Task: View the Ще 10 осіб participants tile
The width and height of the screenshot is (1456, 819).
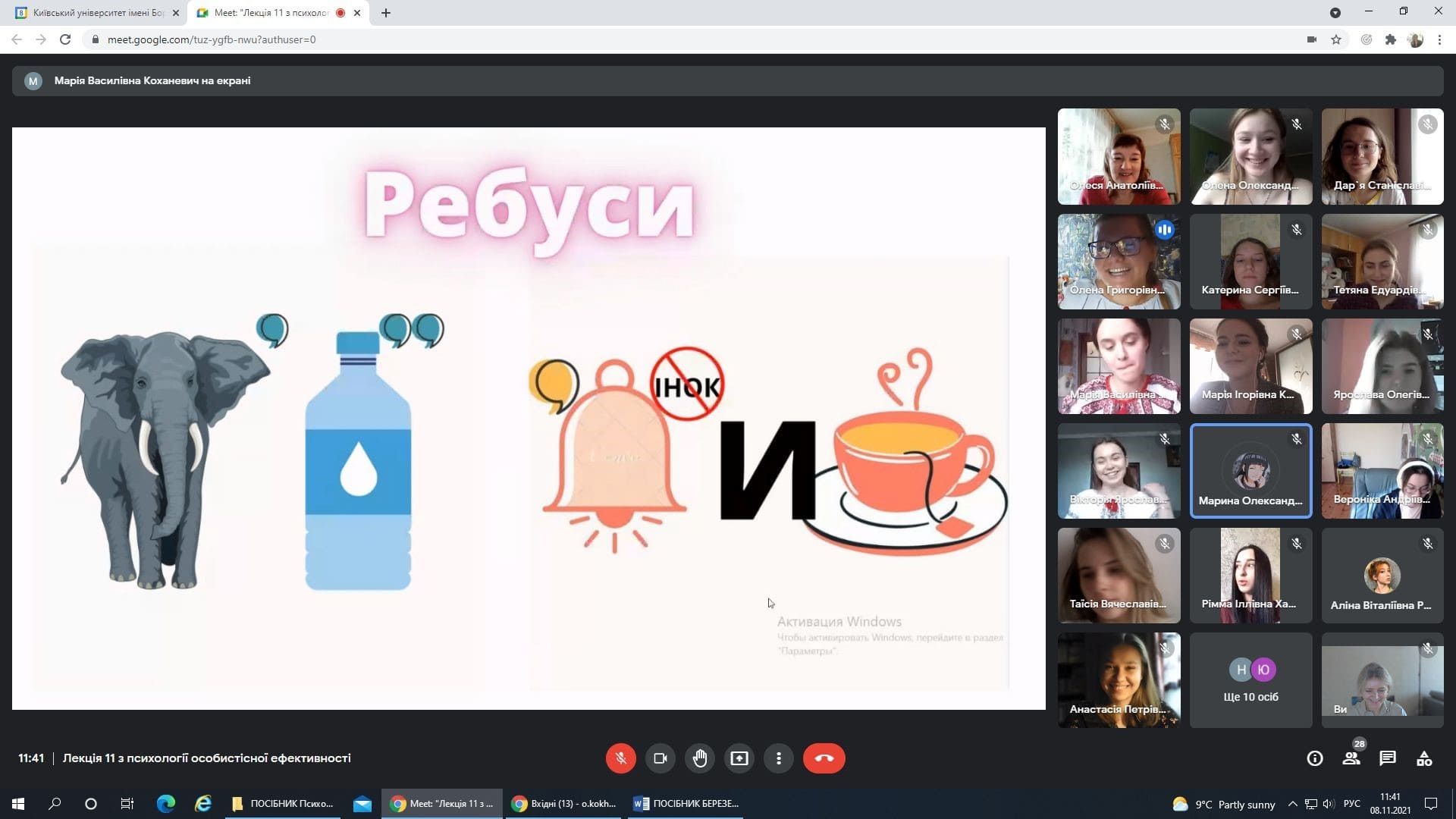Action: (1250, 679)
